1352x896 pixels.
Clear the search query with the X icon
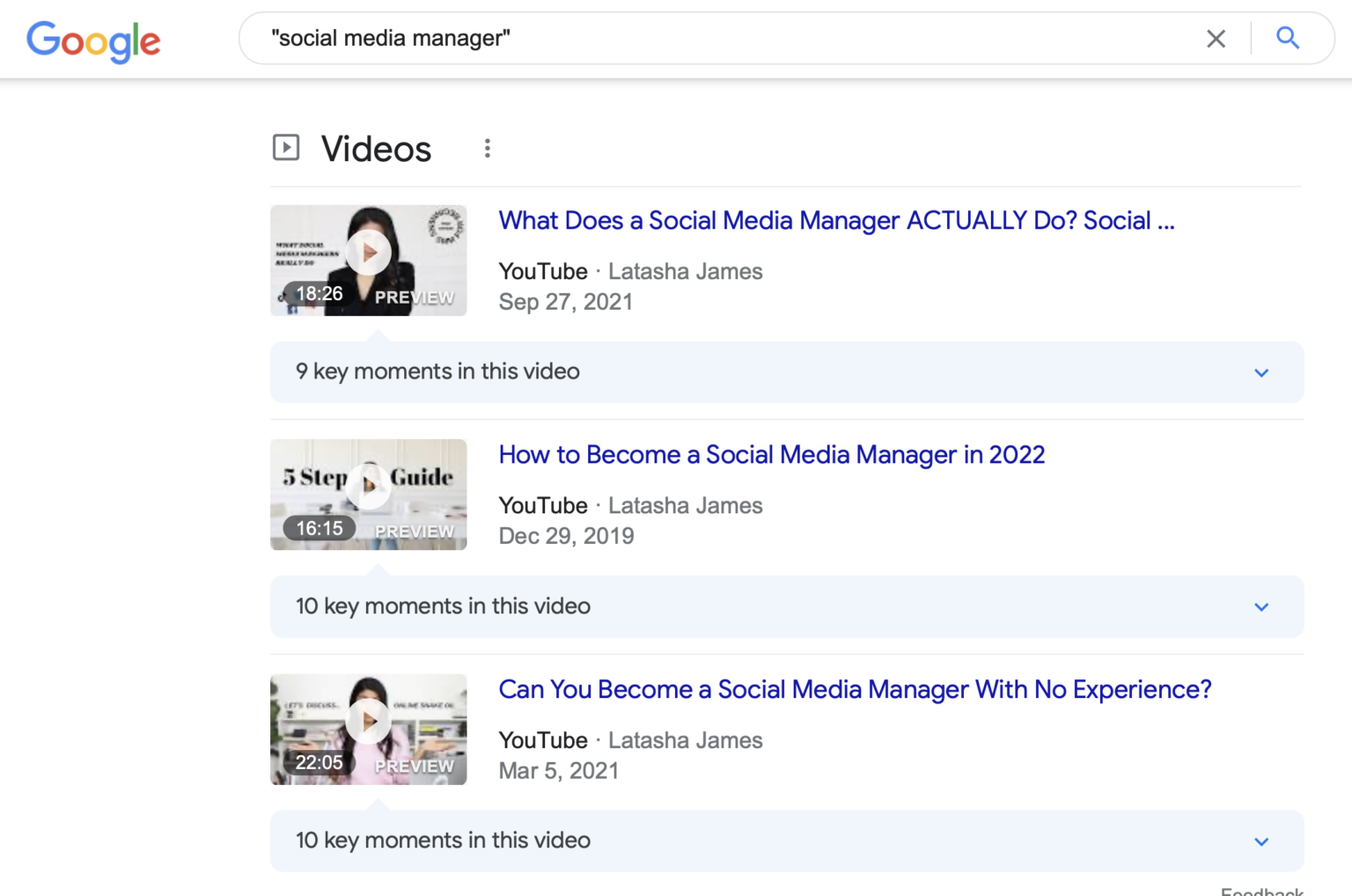[1216, 38]
